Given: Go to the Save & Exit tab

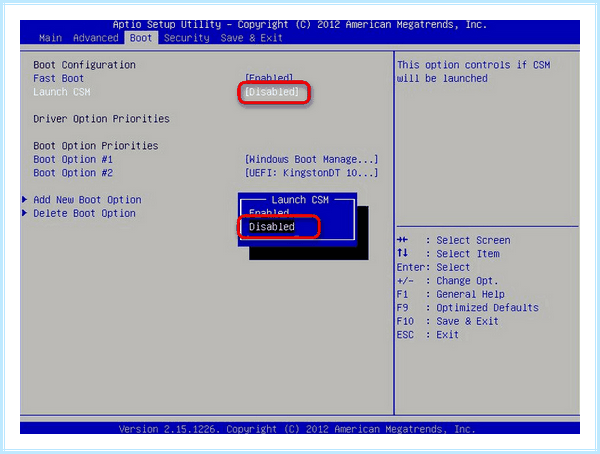Looking at the screenshot, I should click(251, 38).
